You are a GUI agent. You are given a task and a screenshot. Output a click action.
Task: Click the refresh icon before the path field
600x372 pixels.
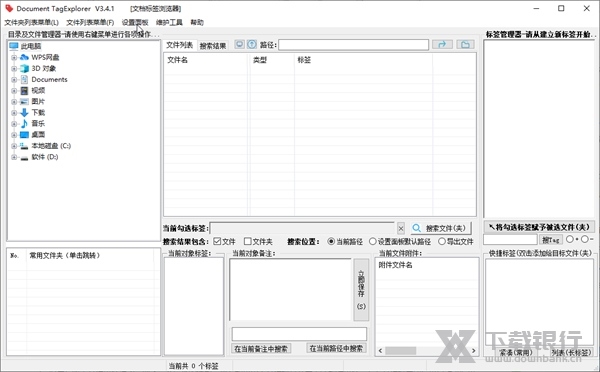[x=240, y=44]
